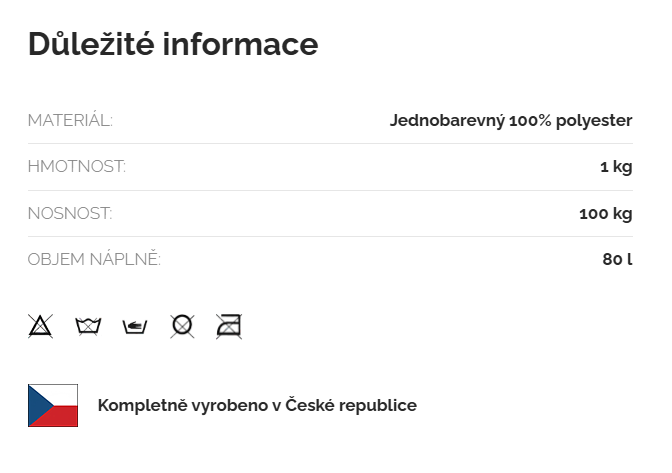Select the "80 l" filling volume value
This screenshot has height=473, width=672.
pyautogui.click(x=618, y=260)
